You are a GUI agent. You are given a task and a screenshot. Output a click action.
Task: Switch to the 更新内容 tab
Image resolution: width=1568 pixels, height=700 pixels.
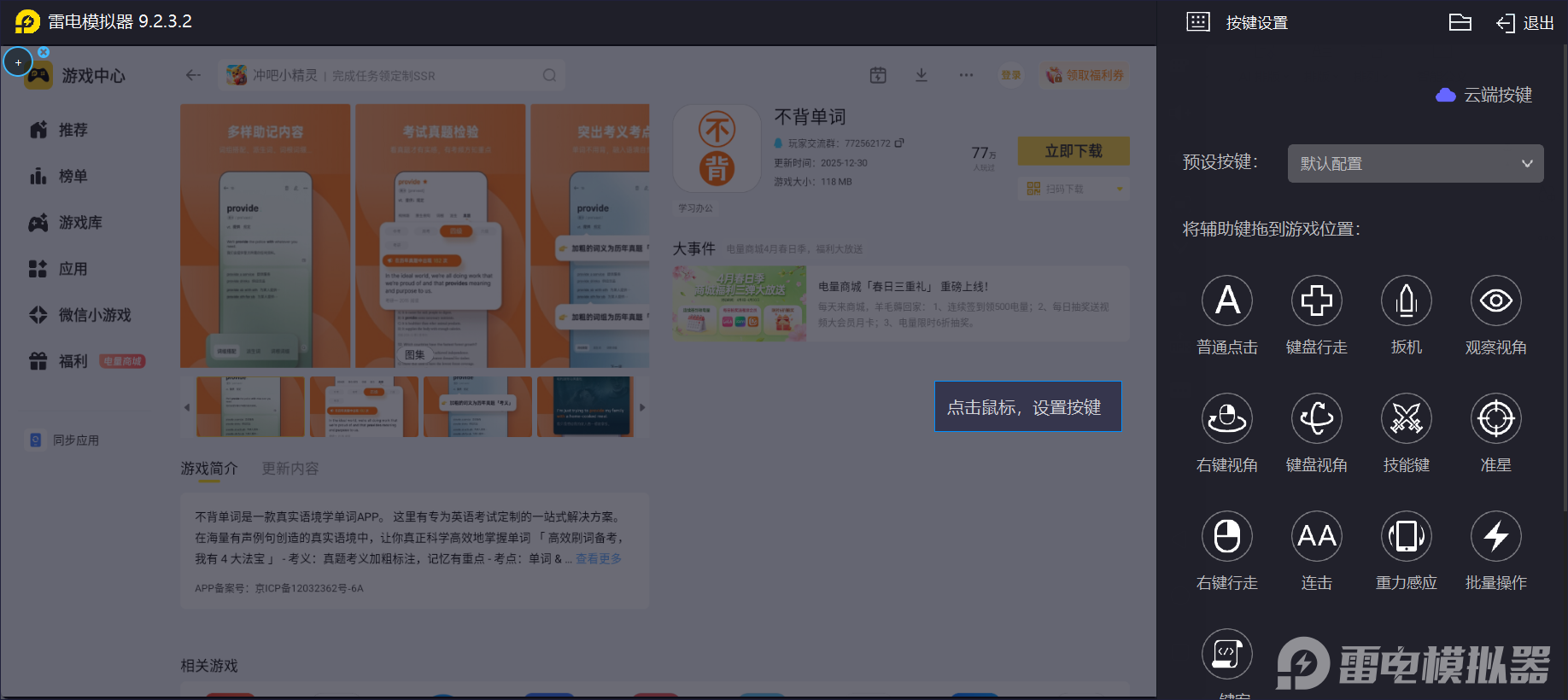(x=290, y=469)
